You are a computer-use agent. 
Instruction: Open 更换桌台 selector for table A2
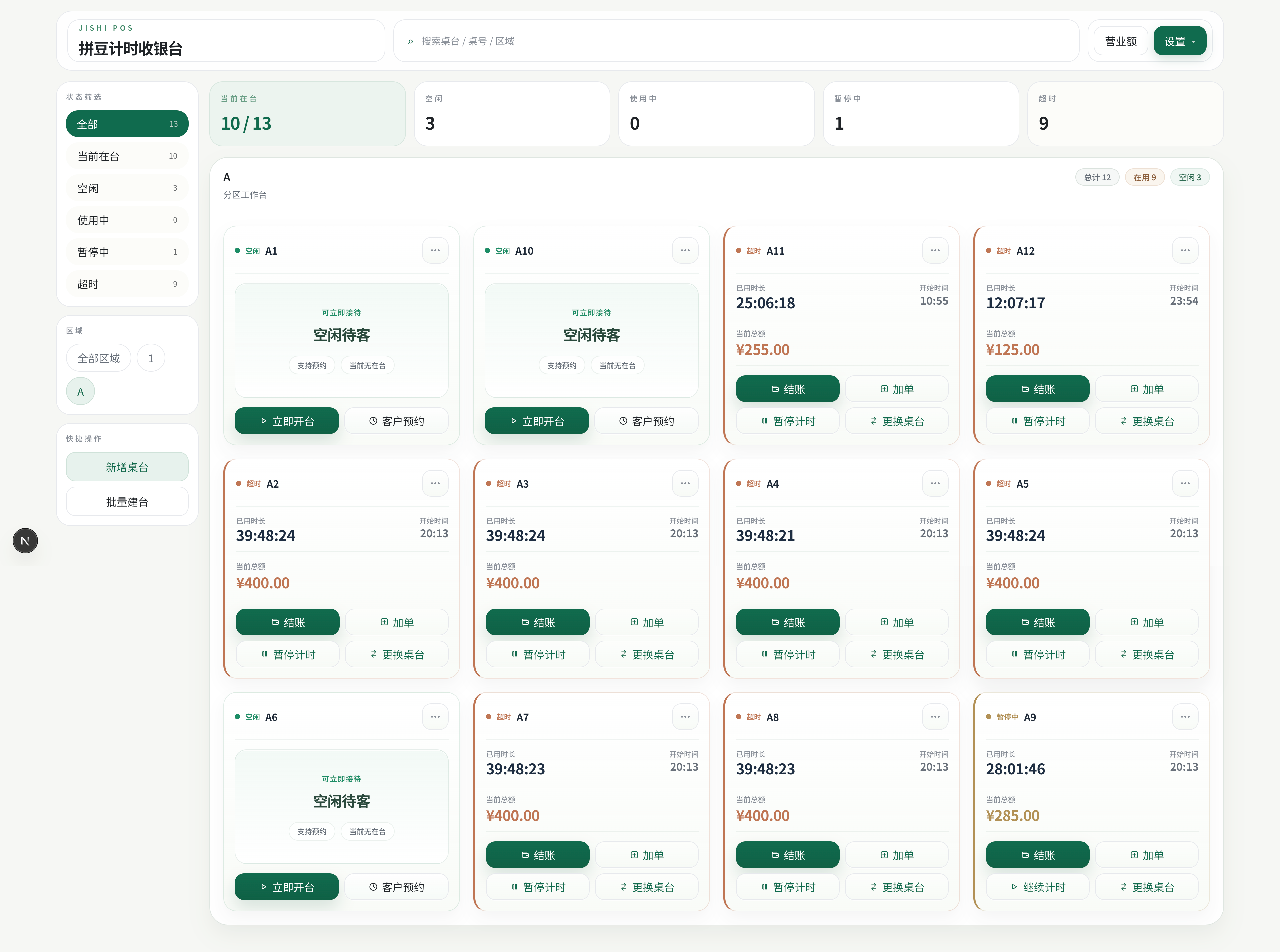click(397, 655)
